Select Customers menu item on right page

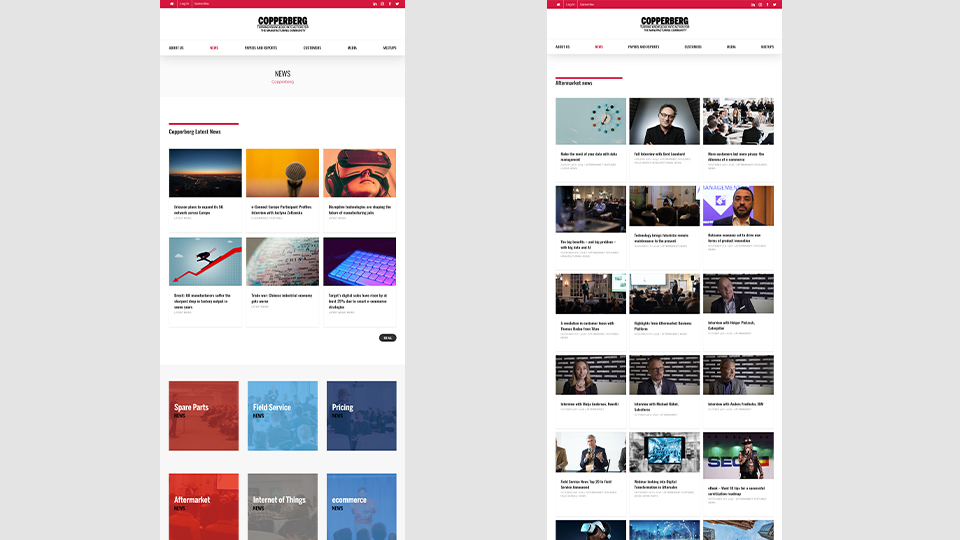tap(693, 47)
